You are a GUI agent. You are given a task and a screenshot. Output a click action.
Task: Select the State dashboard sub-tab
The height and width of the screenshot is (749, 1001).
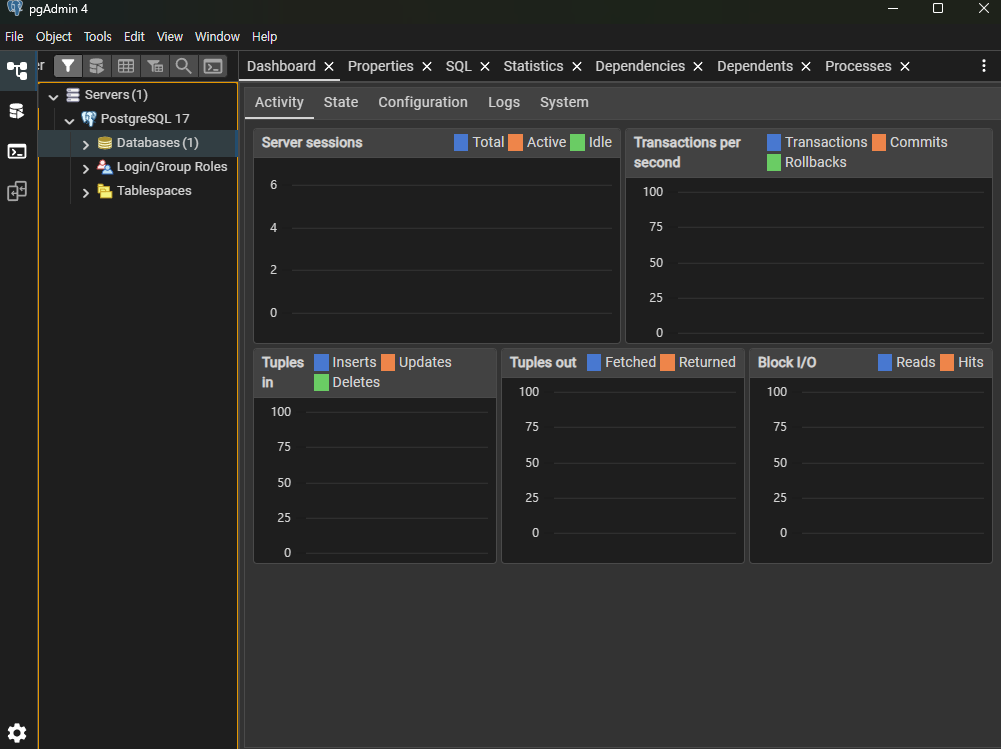[x=341, y=102]
